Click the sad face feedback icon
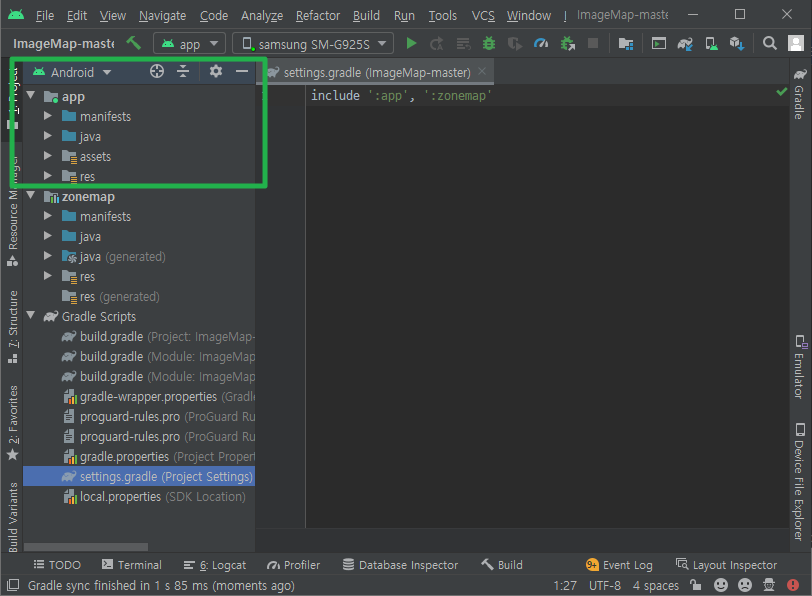812x596 pixels. (x=745, y=585)
